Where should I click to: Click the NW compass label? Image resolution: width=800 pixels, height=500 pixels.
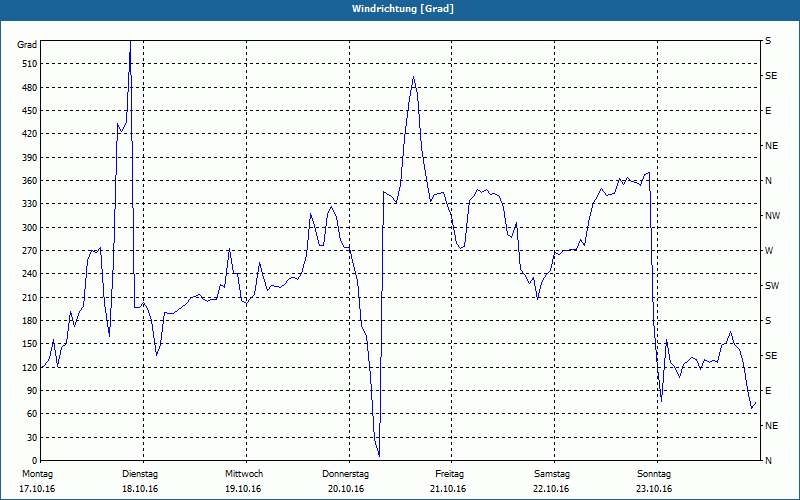772,216
